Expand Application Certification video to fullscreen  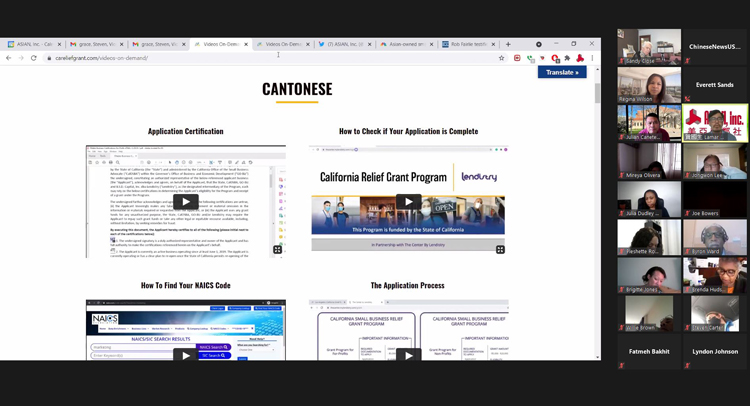pos(277,250)
